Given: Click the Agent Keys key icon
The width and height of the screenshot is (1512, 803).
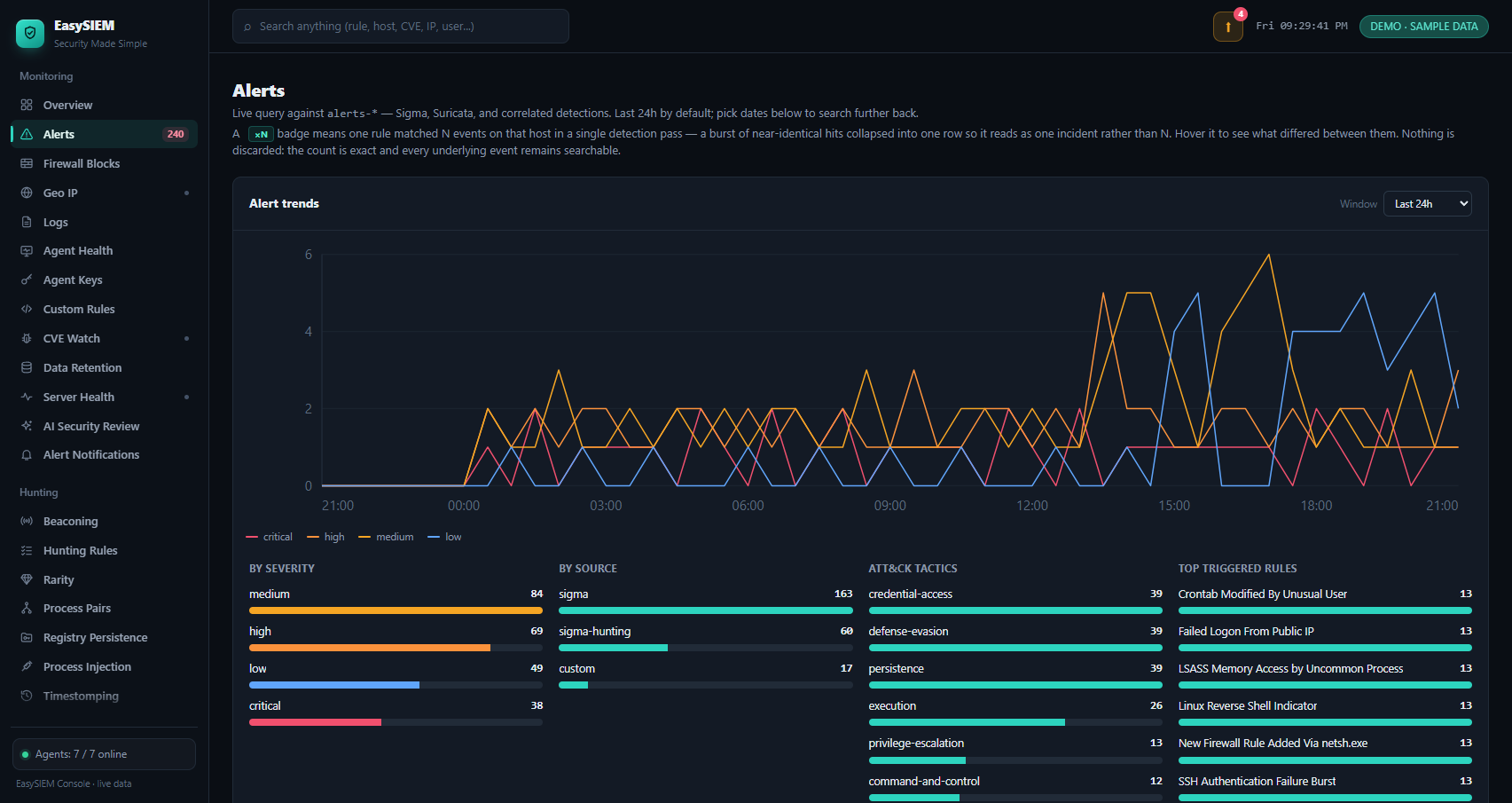Looking at the screenshot, I should [x=27, y=280].
